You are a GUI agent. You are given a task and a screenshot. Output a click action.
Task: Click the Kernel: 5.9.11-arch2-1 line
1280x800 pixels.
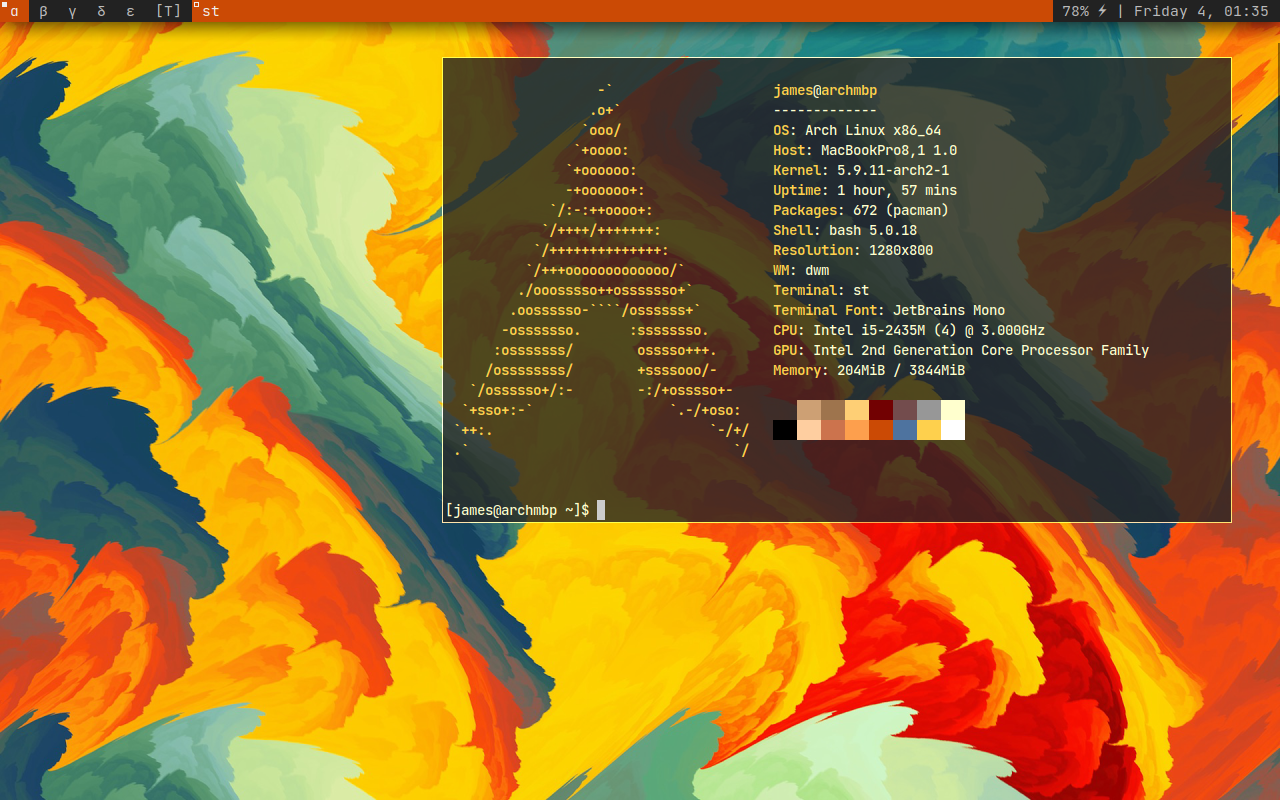(861, 170)
